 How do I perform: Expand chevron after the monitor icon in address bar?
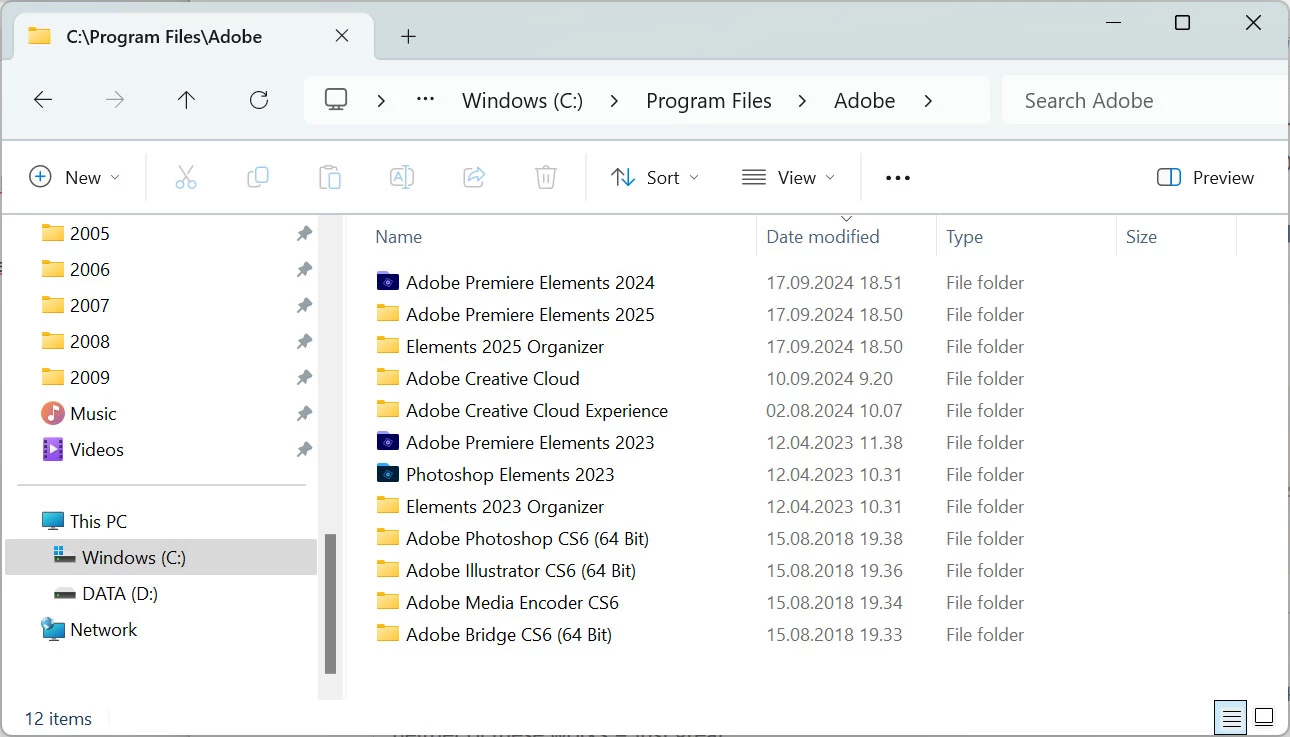pyautogui.click(x=381, y=100)
